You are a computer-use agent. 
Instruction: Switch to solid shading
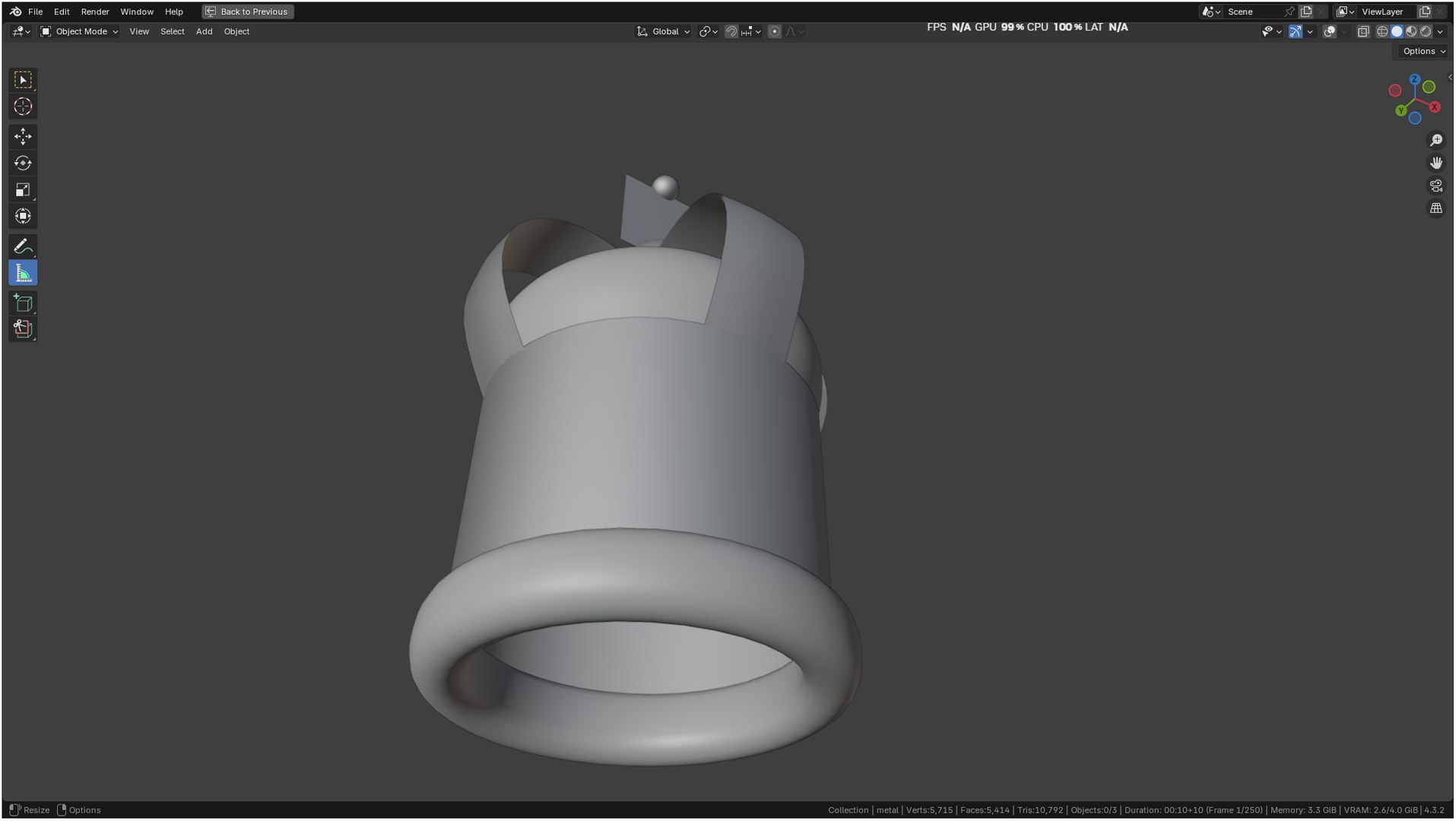(x=1397, y=31)
